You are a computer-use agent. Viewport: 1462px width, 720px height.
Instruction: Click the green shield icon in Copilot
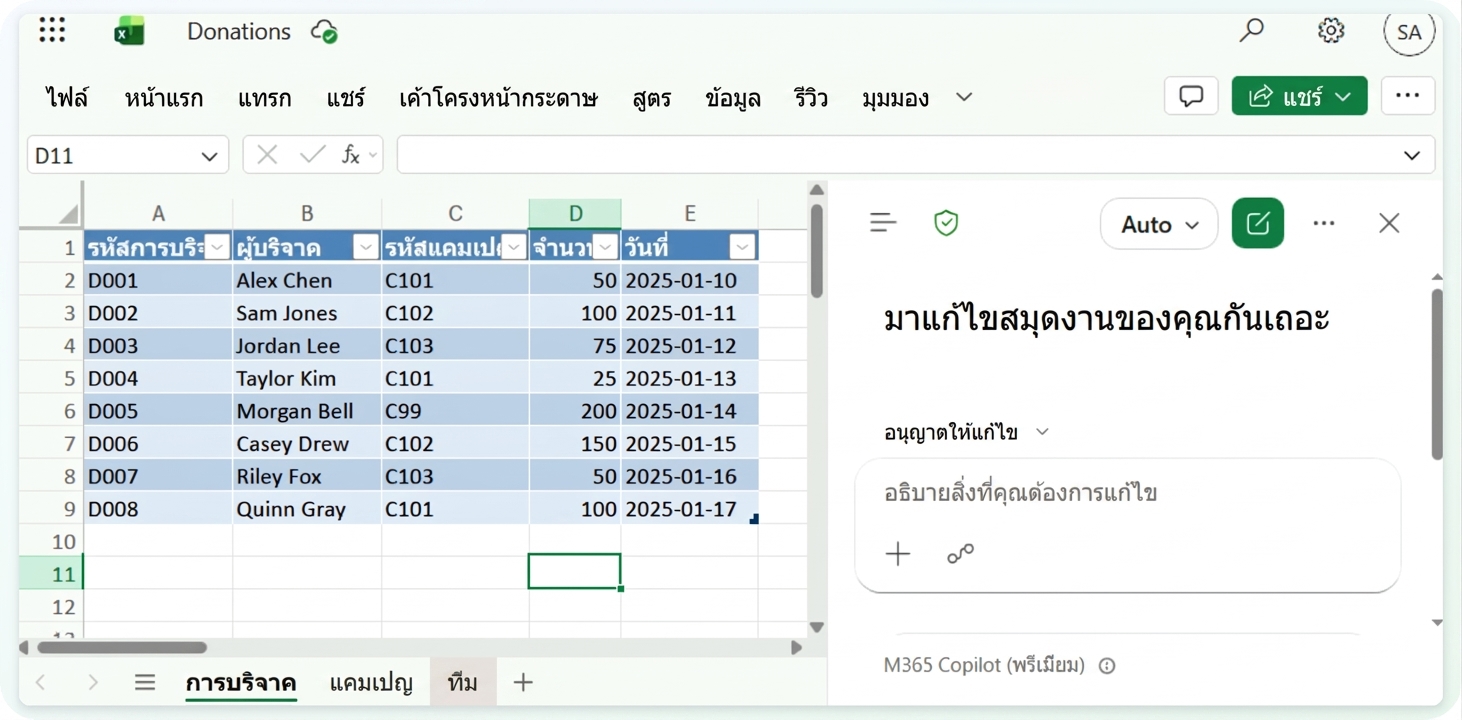(946, 223)
